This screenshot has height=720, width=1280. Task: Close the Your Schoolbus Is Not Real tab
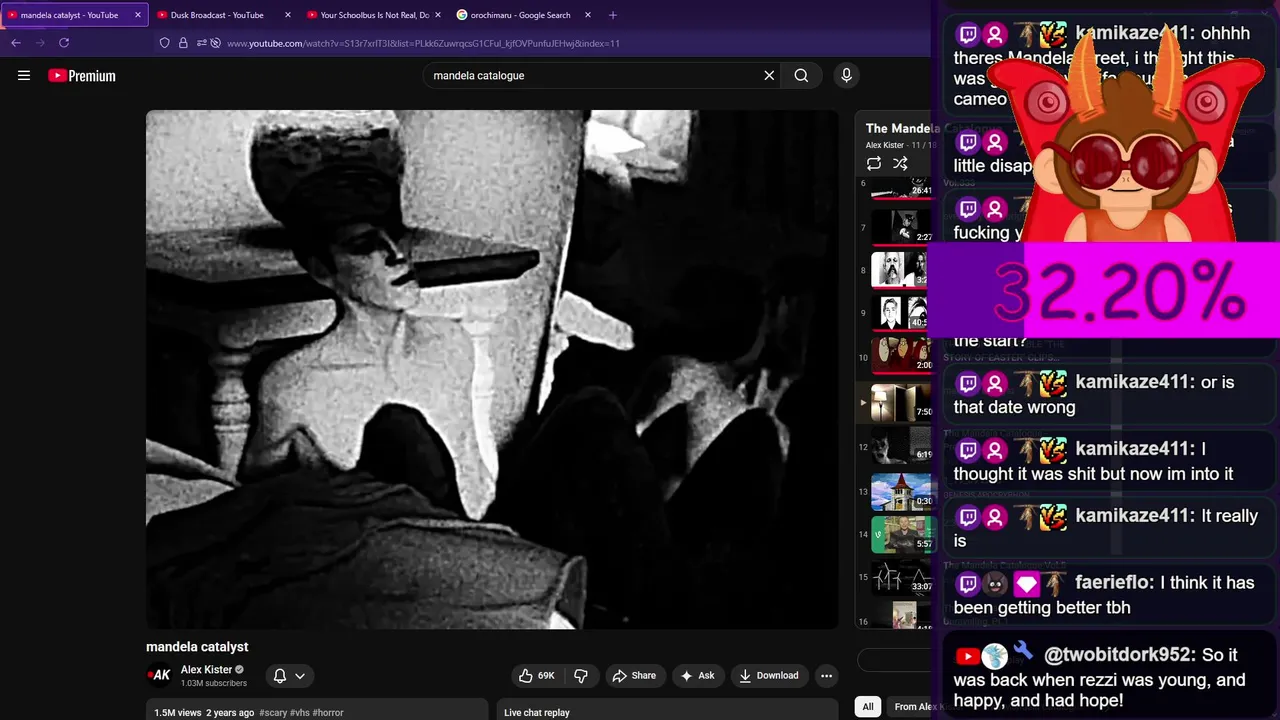click(x=438, y=15)
